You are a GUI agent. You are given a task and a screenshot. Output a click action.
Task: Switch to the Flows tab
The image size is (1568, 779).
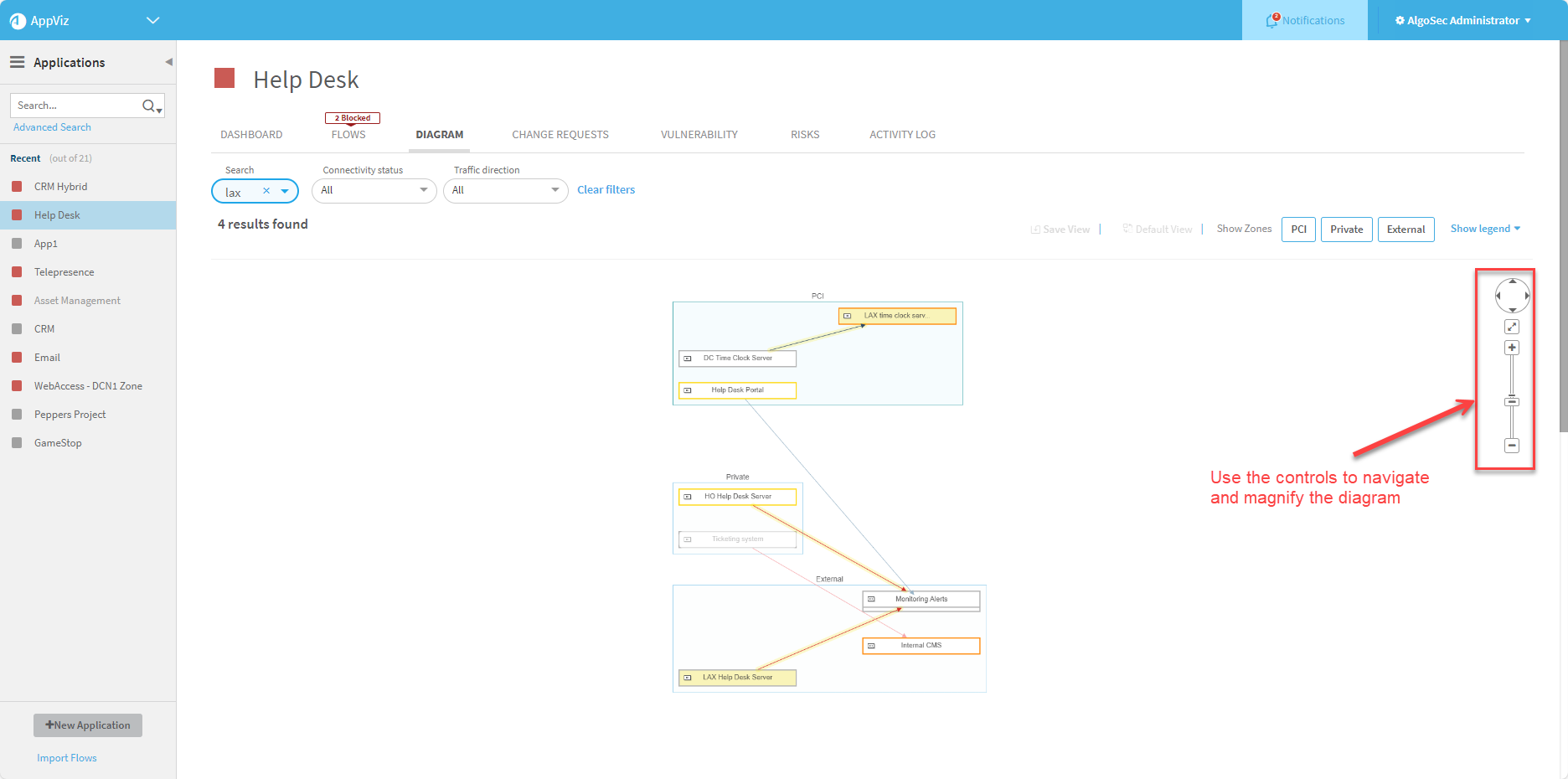(x=348, y=134)
